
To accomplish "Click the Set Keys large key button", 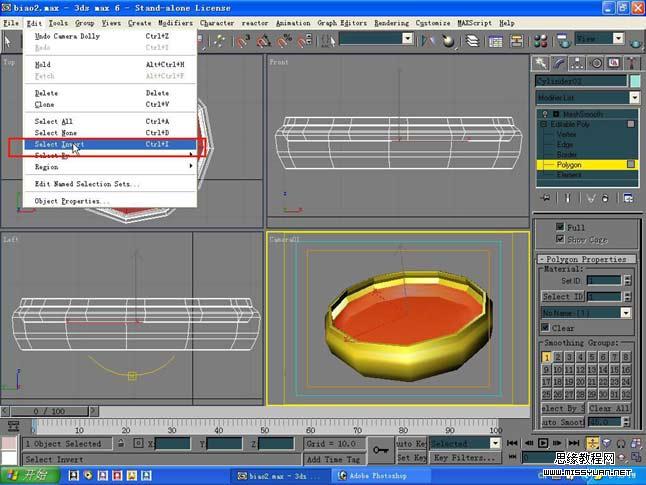I will click(x=380, y=450).
